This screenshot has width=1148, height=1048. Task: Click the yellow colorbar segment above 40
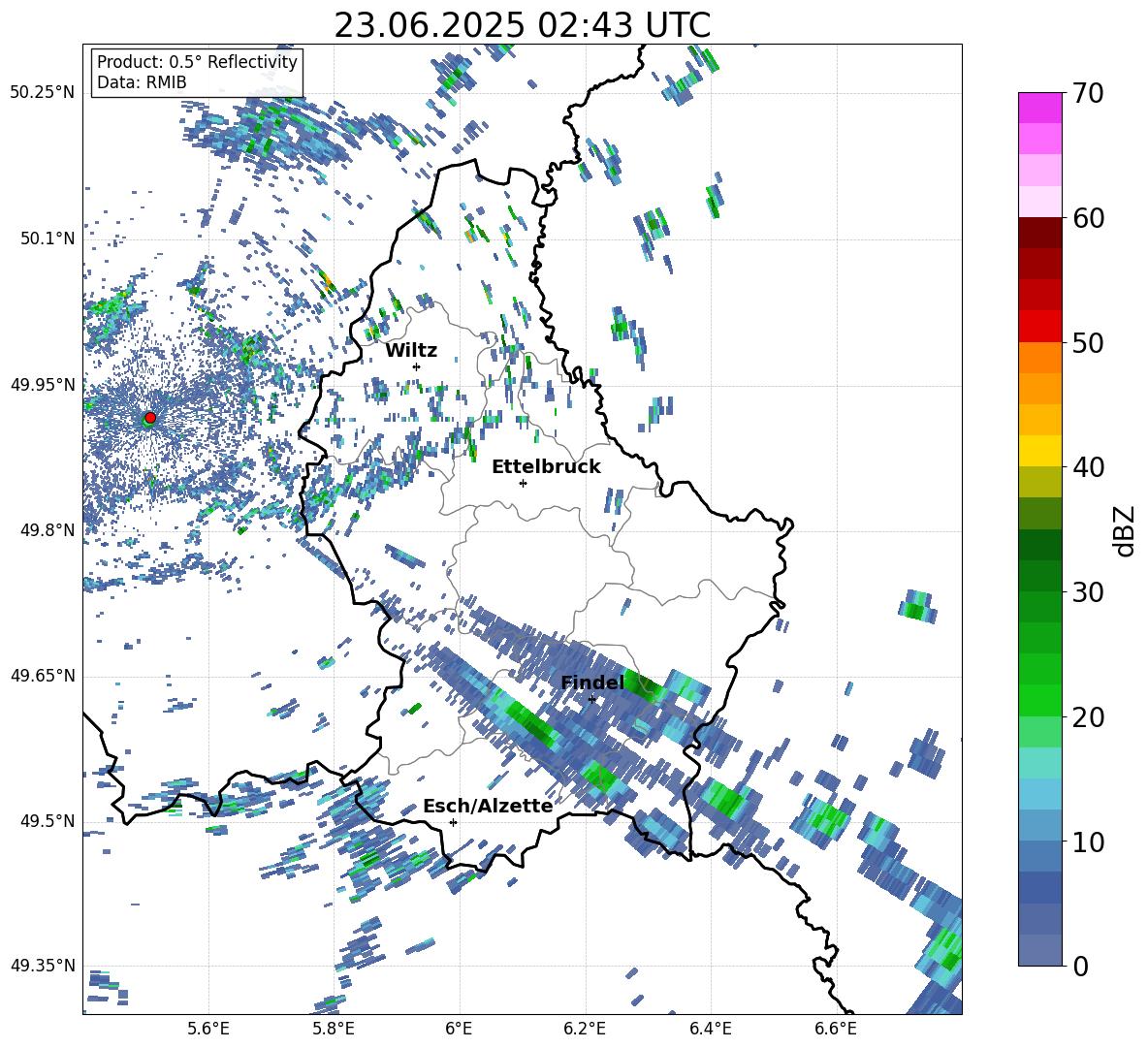1039,451
